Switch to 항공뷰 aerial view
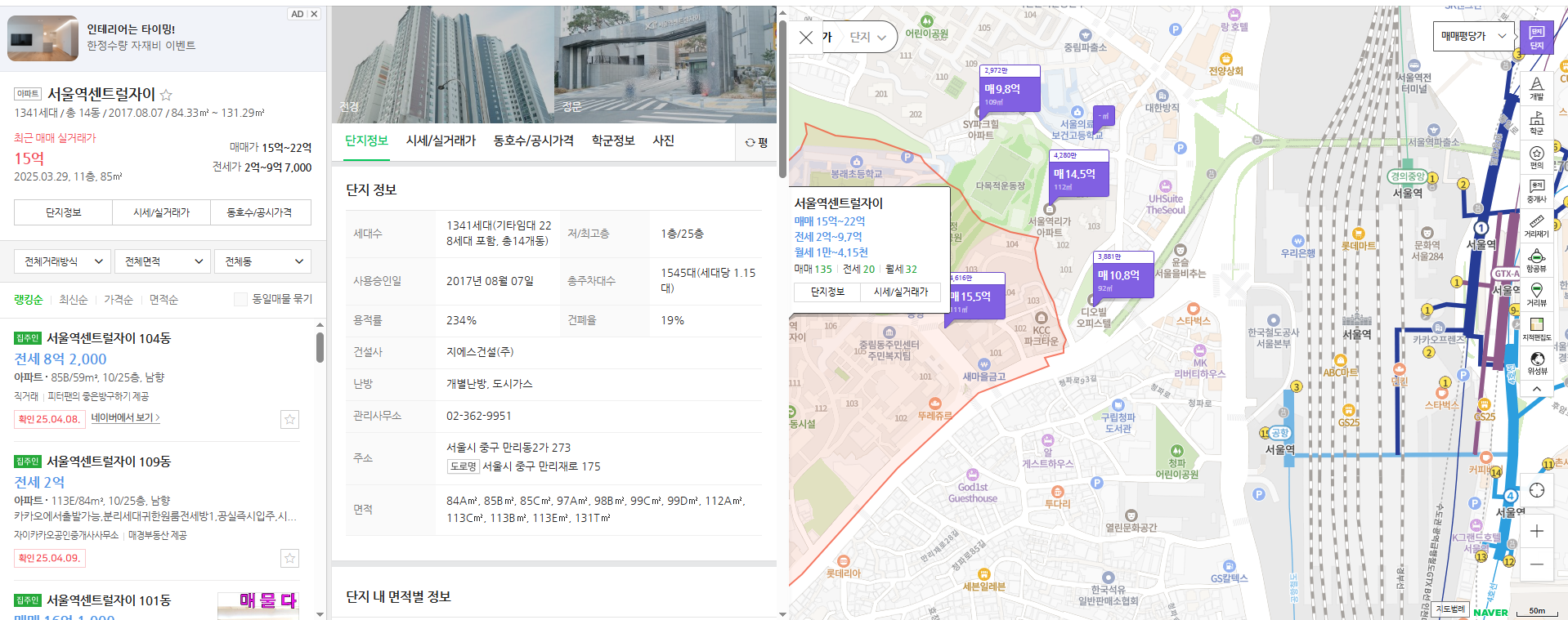This screenshot has height=620, width=1568. click(1536, 261)
